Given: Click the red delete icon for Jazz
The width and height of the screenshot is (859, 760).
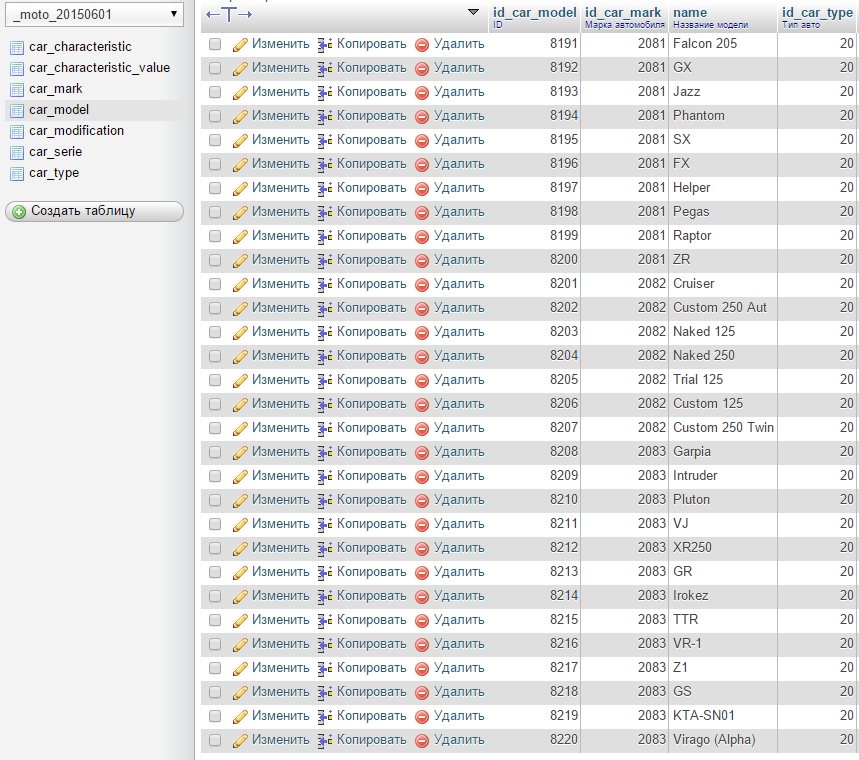Looking at the screenshot, I should pyautogui.click(x=422, y=93).
